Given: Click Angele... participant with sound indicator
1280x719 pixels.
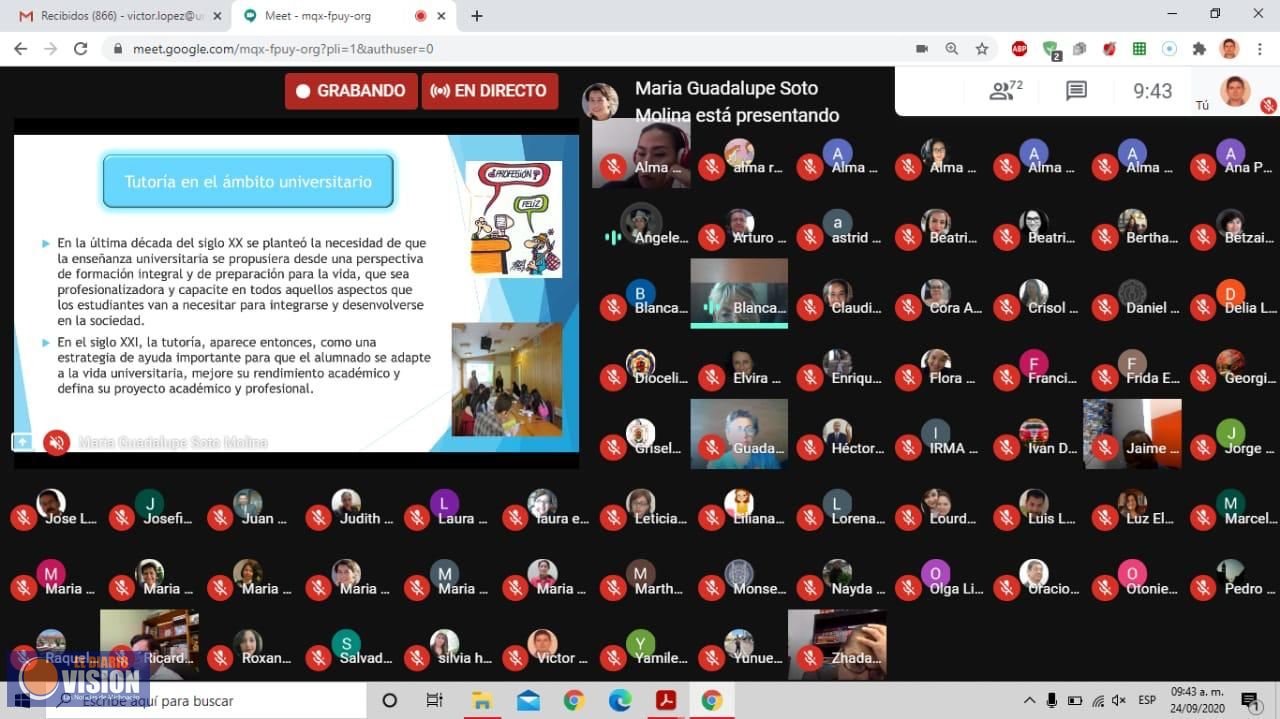Looking at the screenshot, I should pyautogui.click(x=641, y=224).
